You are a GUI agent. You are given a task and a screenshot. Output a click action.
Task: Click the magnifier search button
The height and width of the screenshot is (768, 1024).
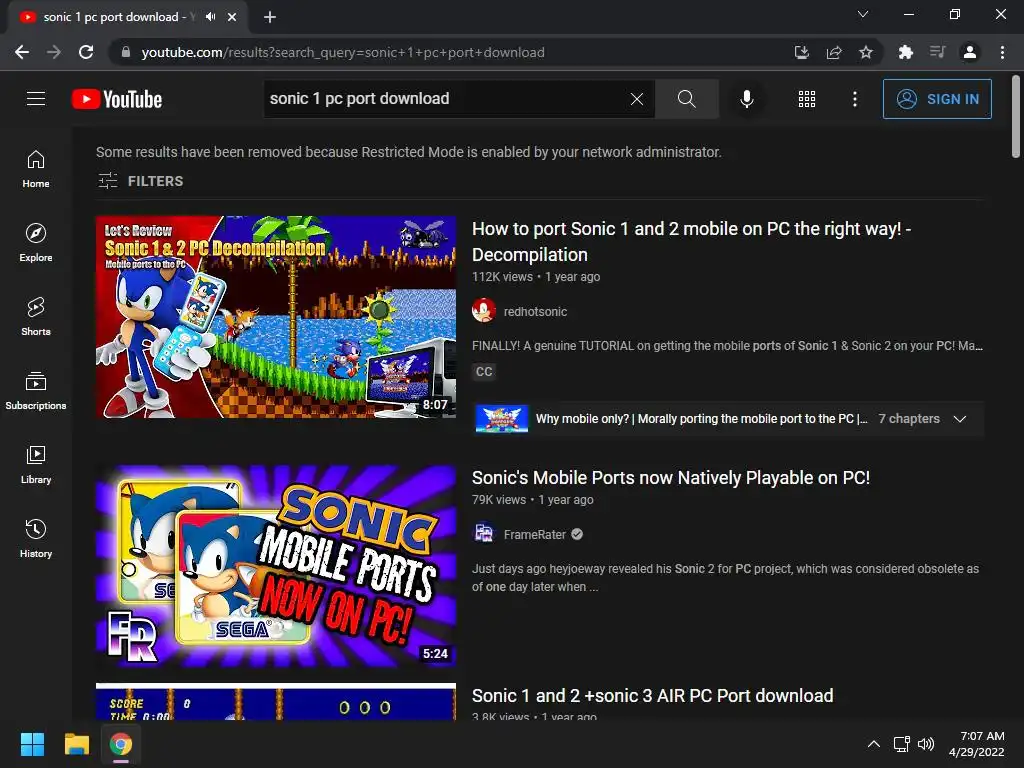pyautogui.click(x=686, y=99)
